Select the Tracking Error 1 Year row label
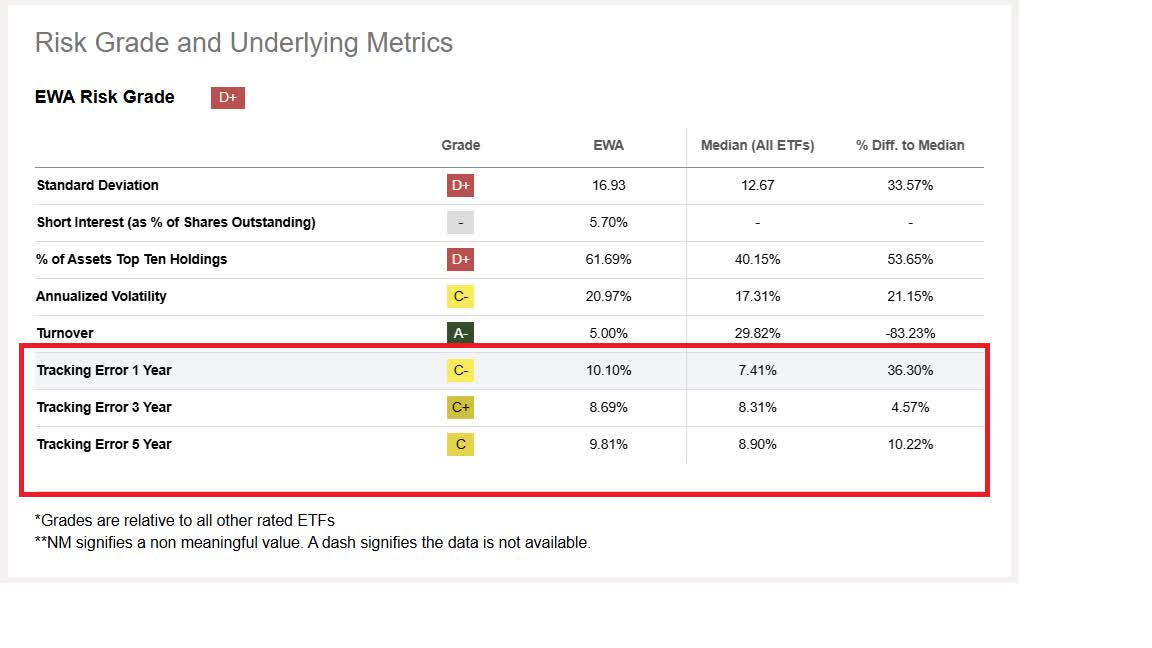The height and width of the screenshot is (648, 1152). (104, 370)
